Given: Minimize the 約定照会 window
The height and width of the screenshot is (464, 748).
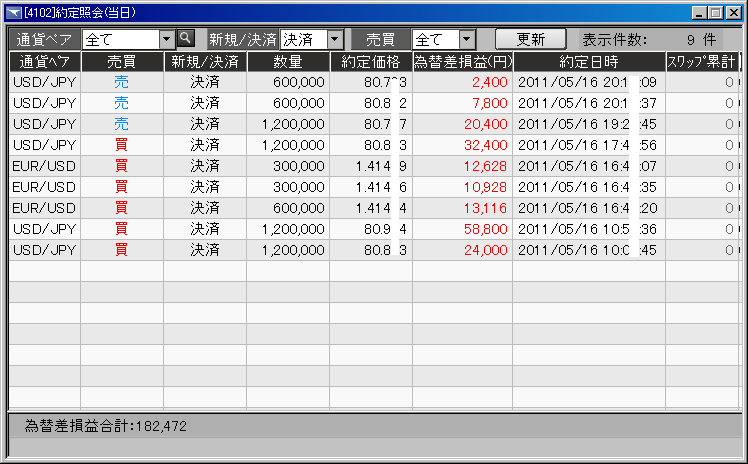Looking at the screenshot, I should tap(696, 13).
